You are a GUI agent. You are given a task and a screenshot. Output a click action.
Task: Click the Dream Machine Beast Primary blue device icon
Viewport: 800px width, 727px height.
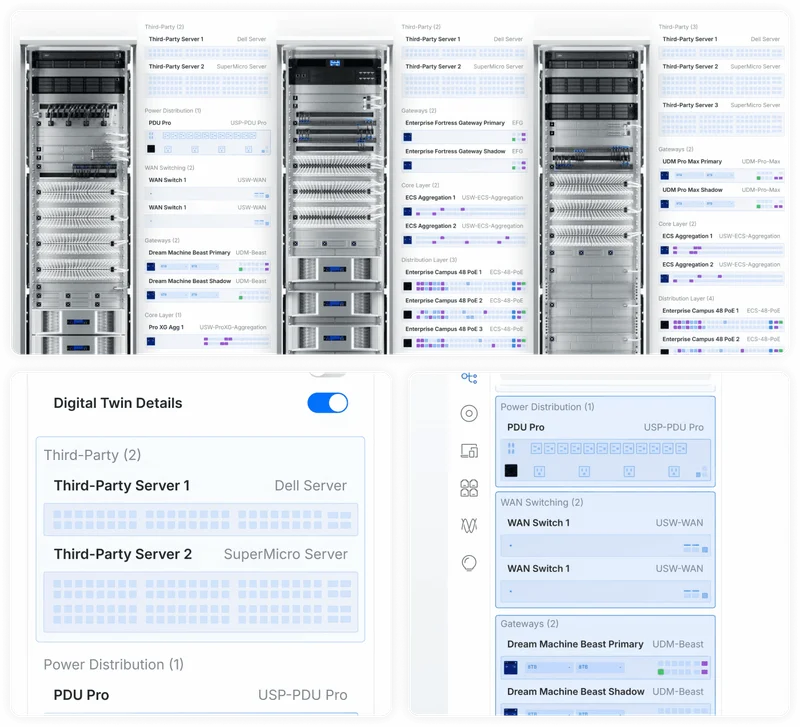tap(511, 667)
